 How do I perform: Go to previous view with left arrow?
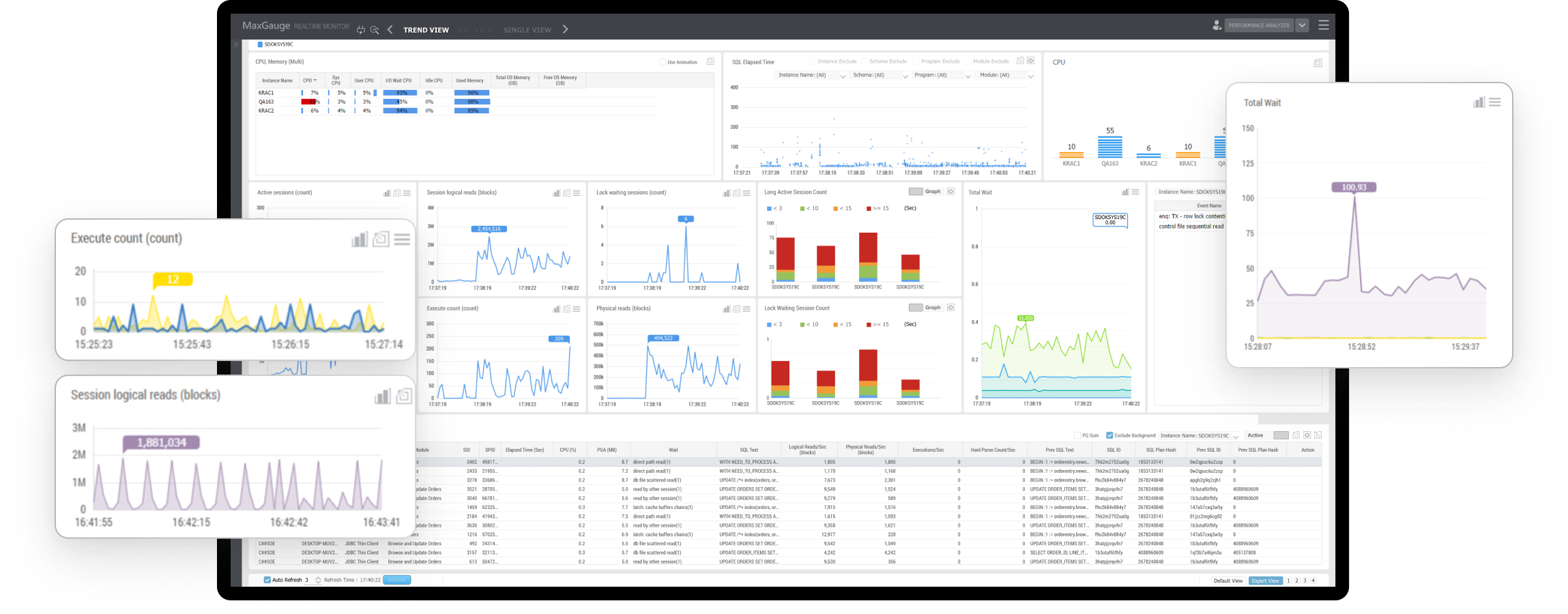tap(390, 29)
